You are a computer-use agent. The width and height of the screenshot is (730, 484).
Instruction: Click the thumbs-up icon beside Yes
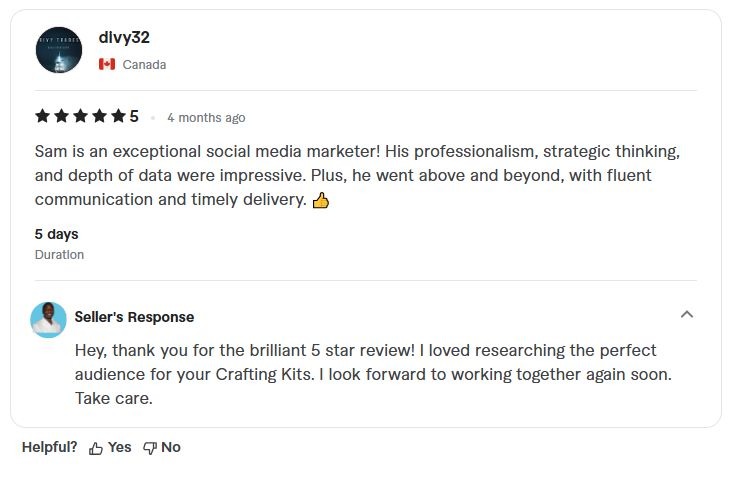[96, 448]
